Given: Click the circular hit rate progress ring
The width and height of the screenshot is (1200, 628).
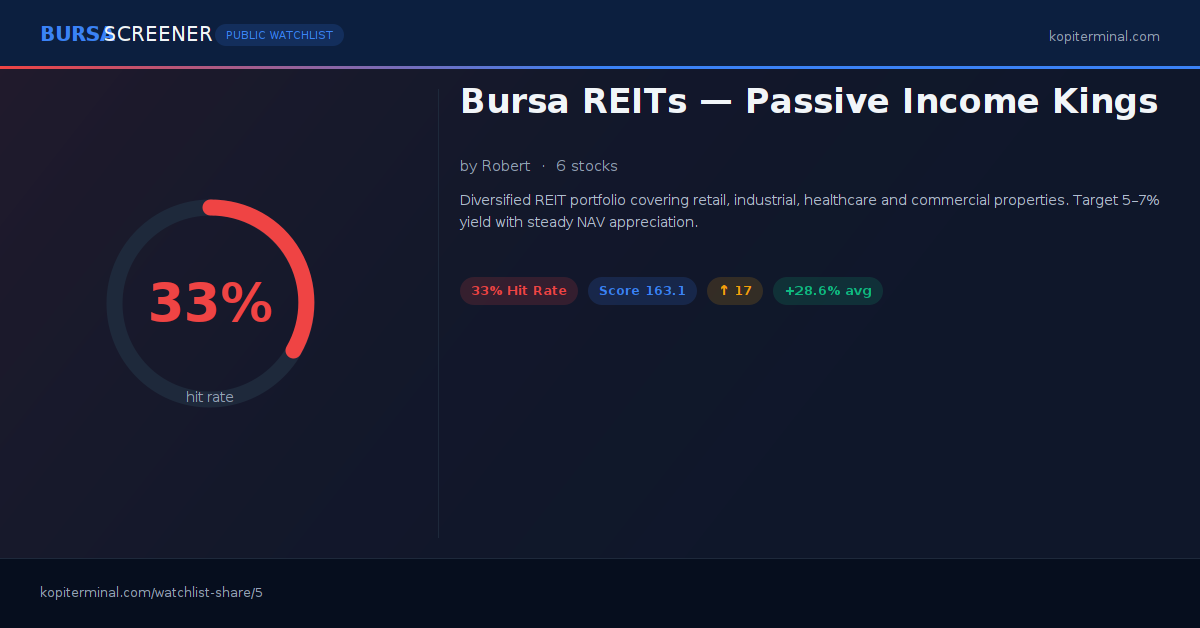Looking at the screenshot, I should pyautogui.click(x=210, y=303).
